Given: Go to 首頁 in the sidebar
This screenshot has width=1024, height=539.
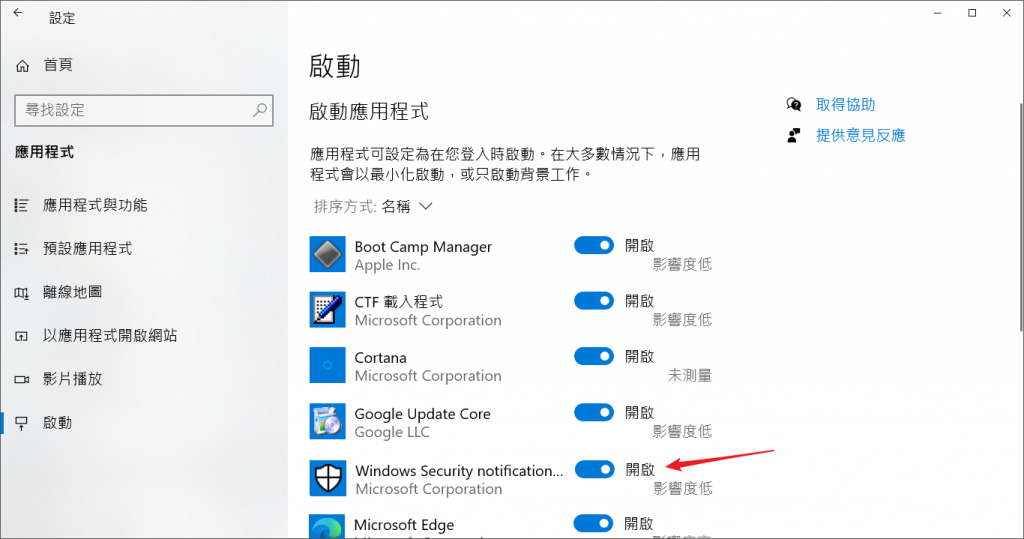Looking at the screenshot, I should tap(57, 65).
